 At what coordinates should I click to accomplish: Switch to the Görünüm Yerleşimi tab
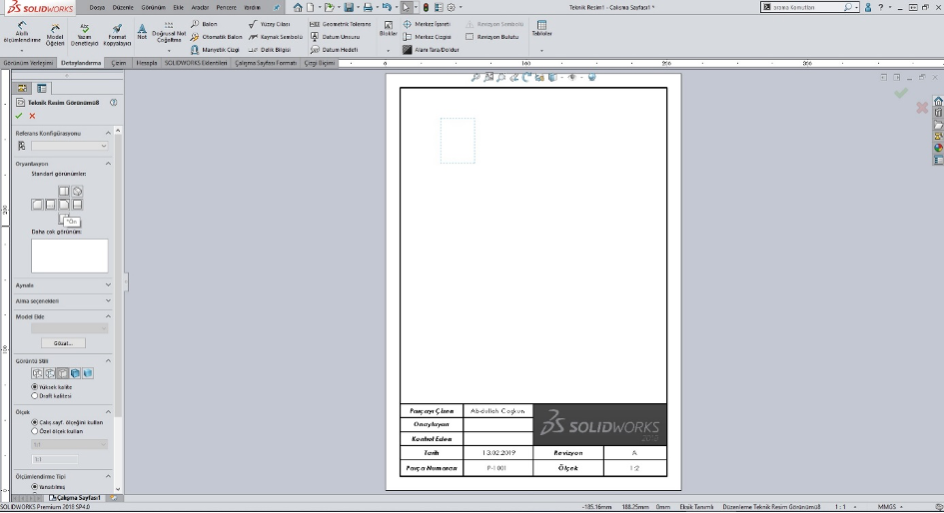click(x=28, y=62)
